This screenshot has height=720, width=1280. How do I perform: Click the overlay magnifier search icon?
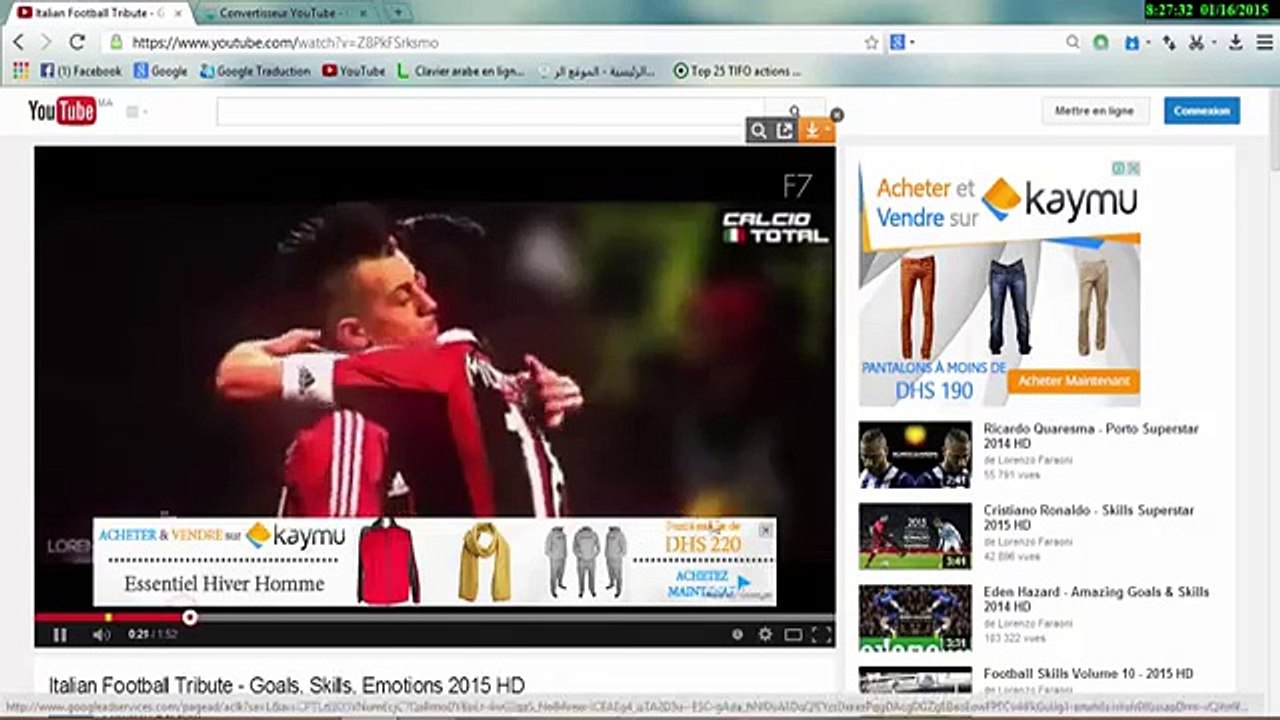[x=759, y=130]
